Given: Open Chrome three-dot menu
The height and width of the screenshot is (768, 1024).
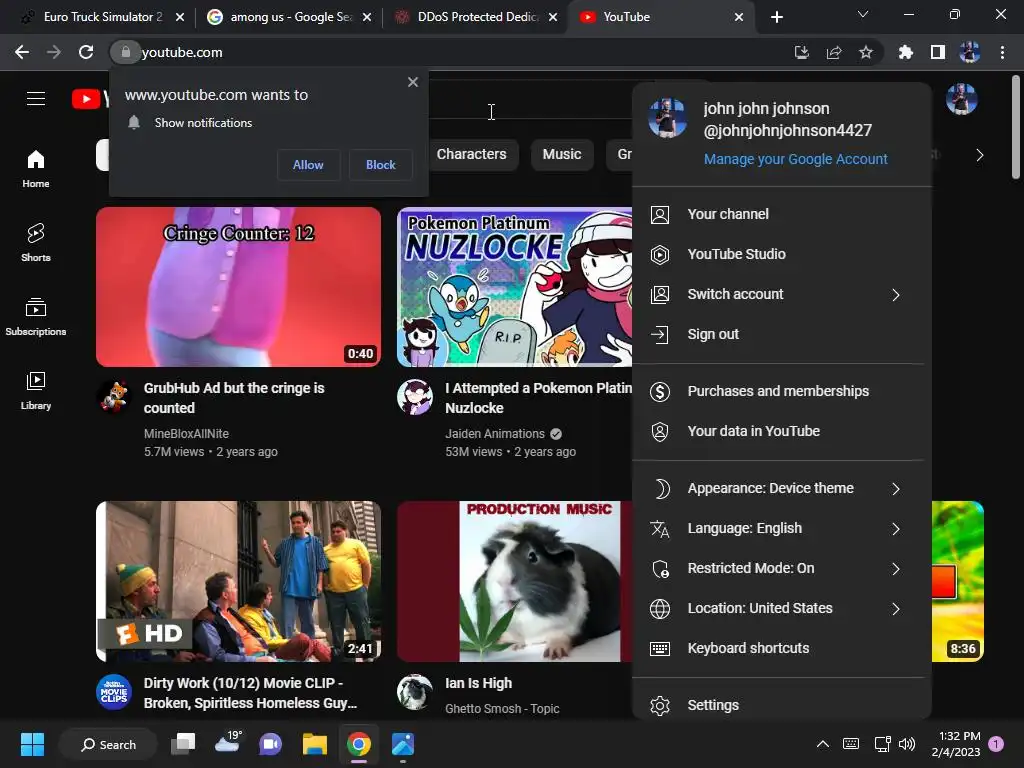Looking at the screenshot, I should point(1002,52).
